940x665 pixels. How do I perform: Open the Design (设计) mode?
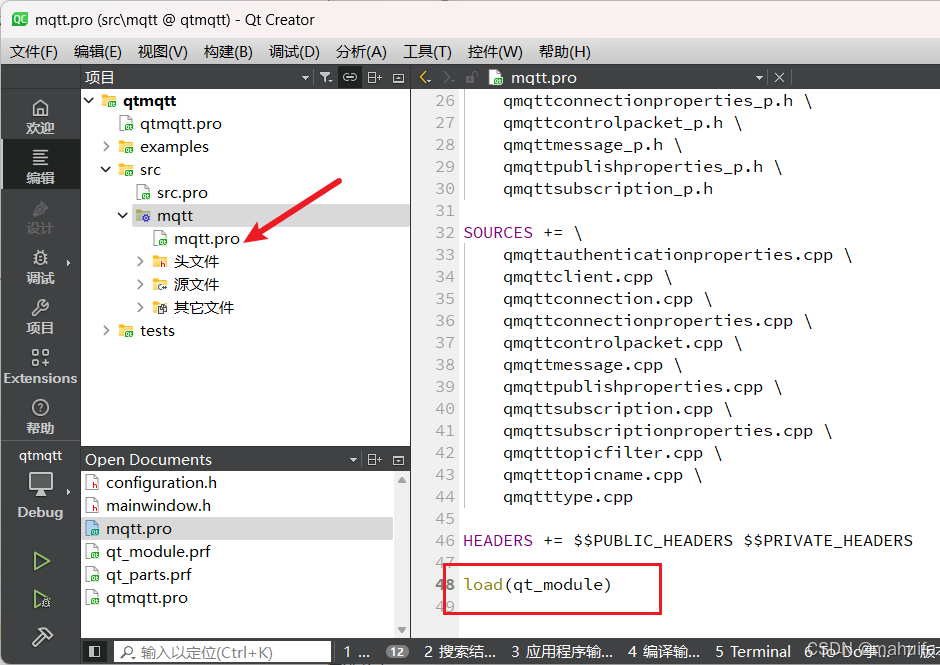[x=40, y=217]
